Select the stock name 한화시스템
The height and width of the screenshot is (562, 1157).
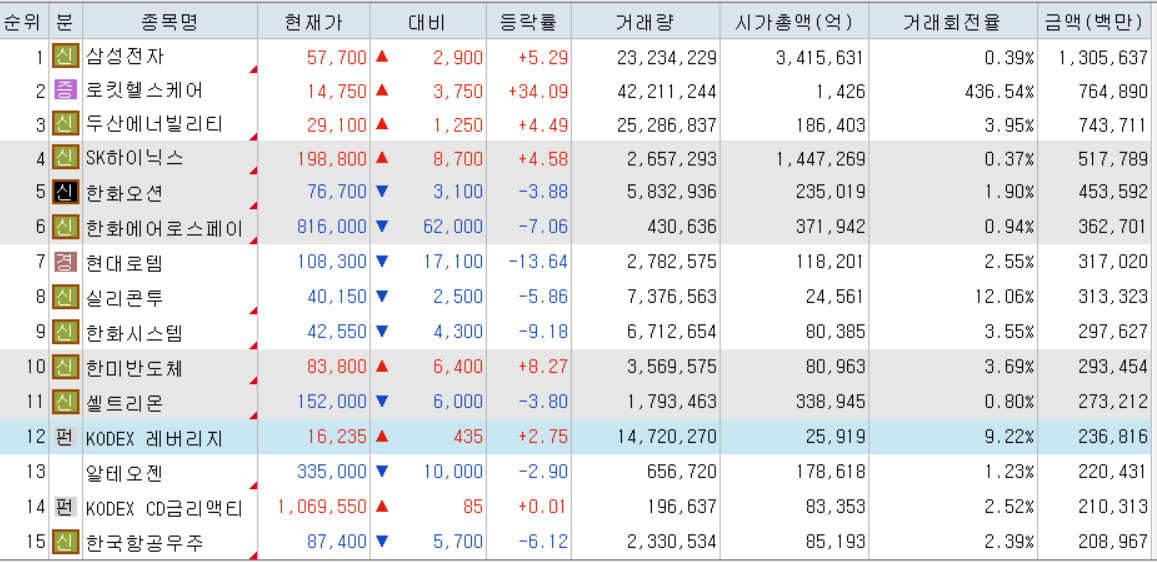(134, 332)
